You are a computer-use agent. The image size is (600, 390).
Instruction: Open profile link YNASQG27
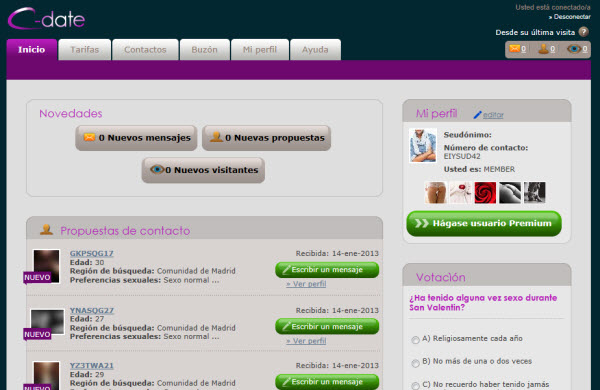pyautogui.click(x=91, y=310)
